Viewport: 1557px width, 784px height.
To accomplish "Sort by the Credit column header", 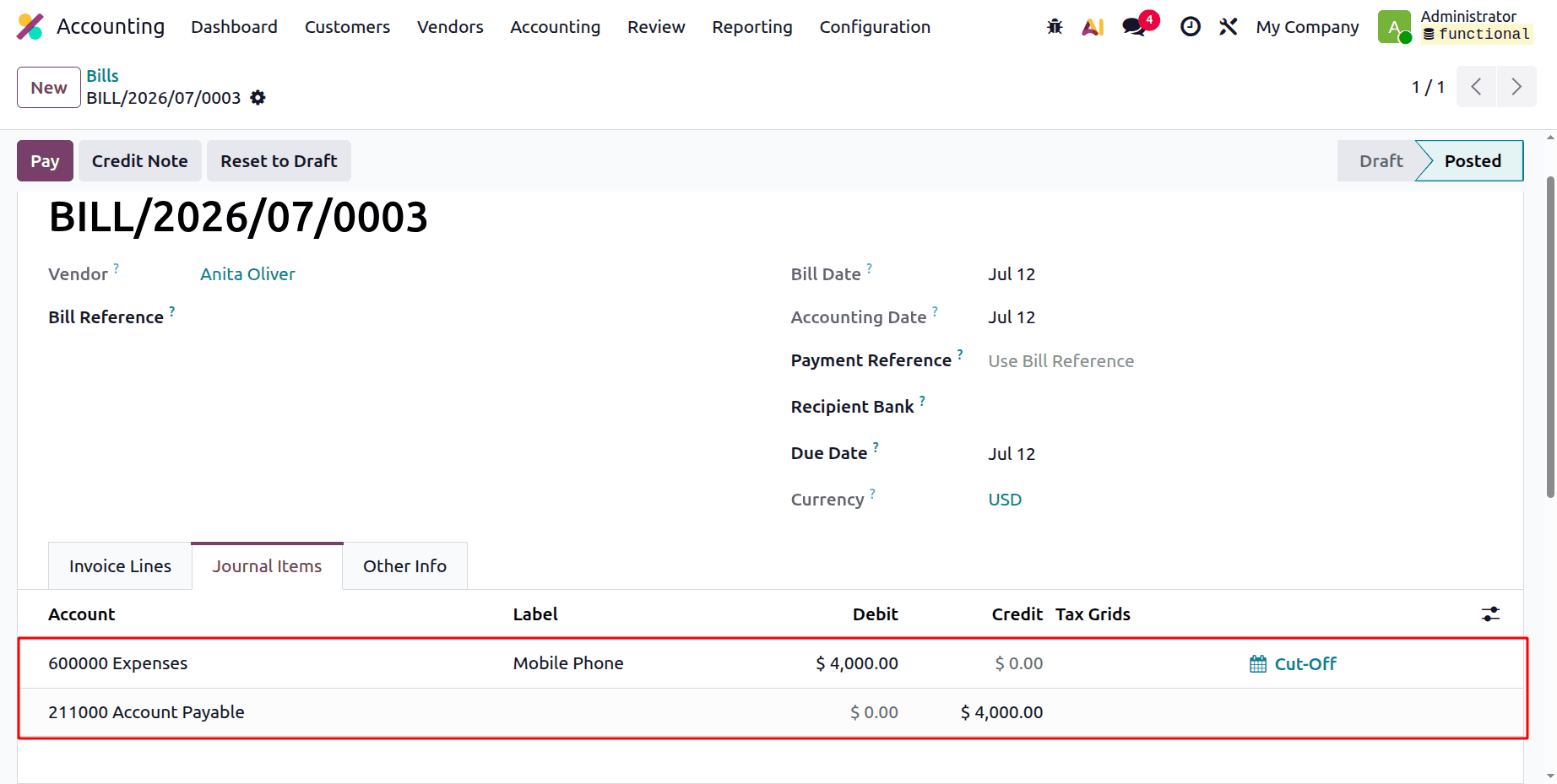I will point(1017,614).
